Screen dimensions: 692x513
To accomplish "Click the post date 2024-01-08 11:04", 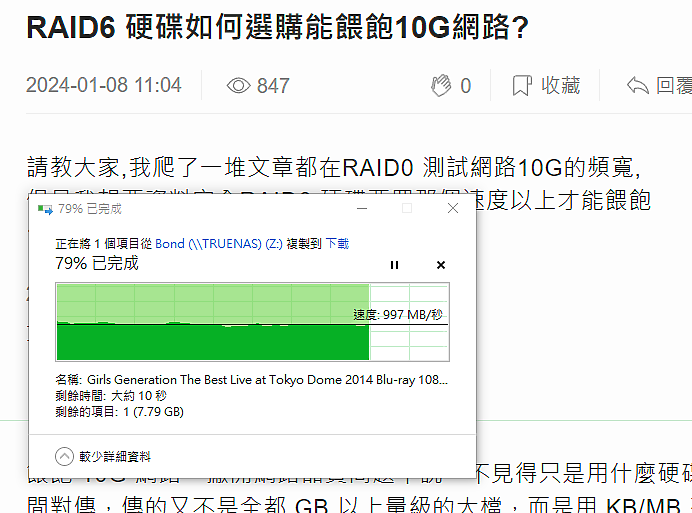I will (104, 85).
